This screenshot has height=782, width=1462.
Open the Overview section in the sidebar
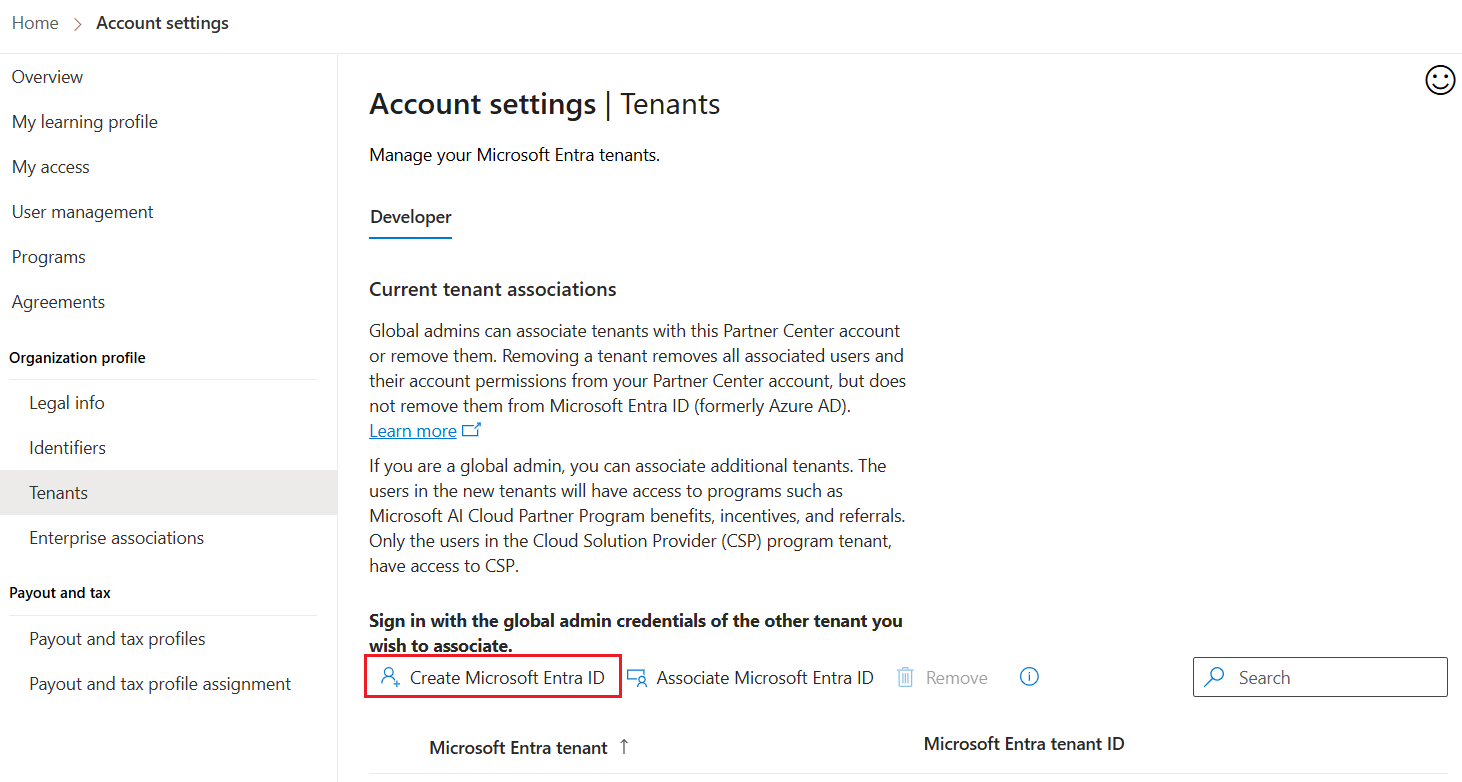pyautogui.click(x=47, y=76)
